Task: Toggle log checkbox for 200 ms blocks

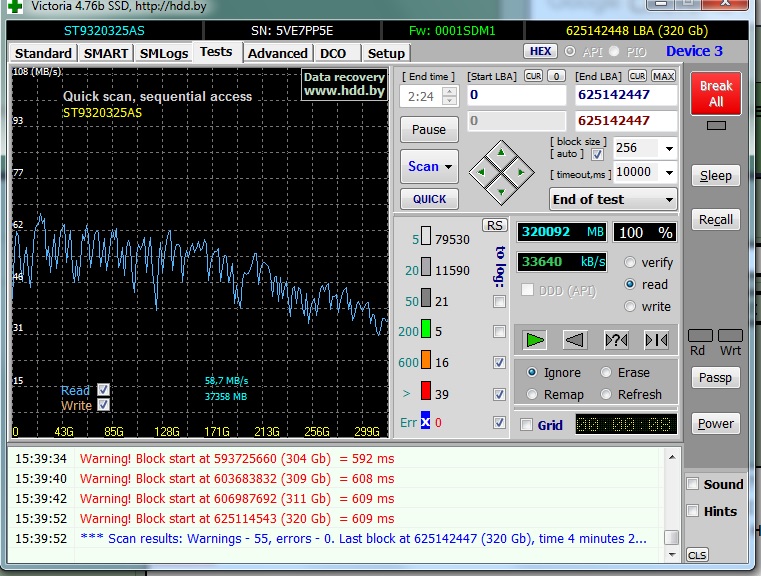Action: [499, 332]
